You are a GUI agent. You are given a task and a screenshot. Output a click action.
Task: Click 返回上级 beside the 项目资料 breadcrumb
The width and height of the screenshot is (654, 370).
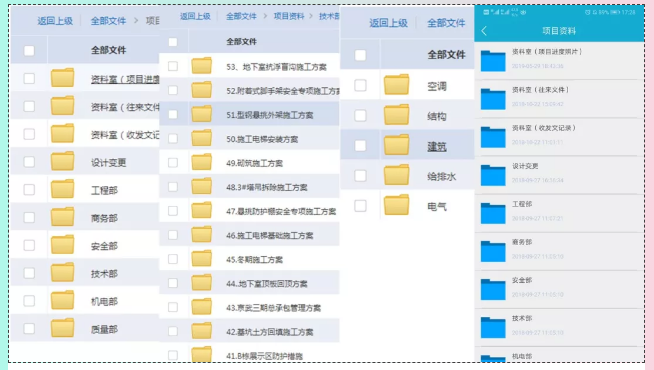pos(195,16)
